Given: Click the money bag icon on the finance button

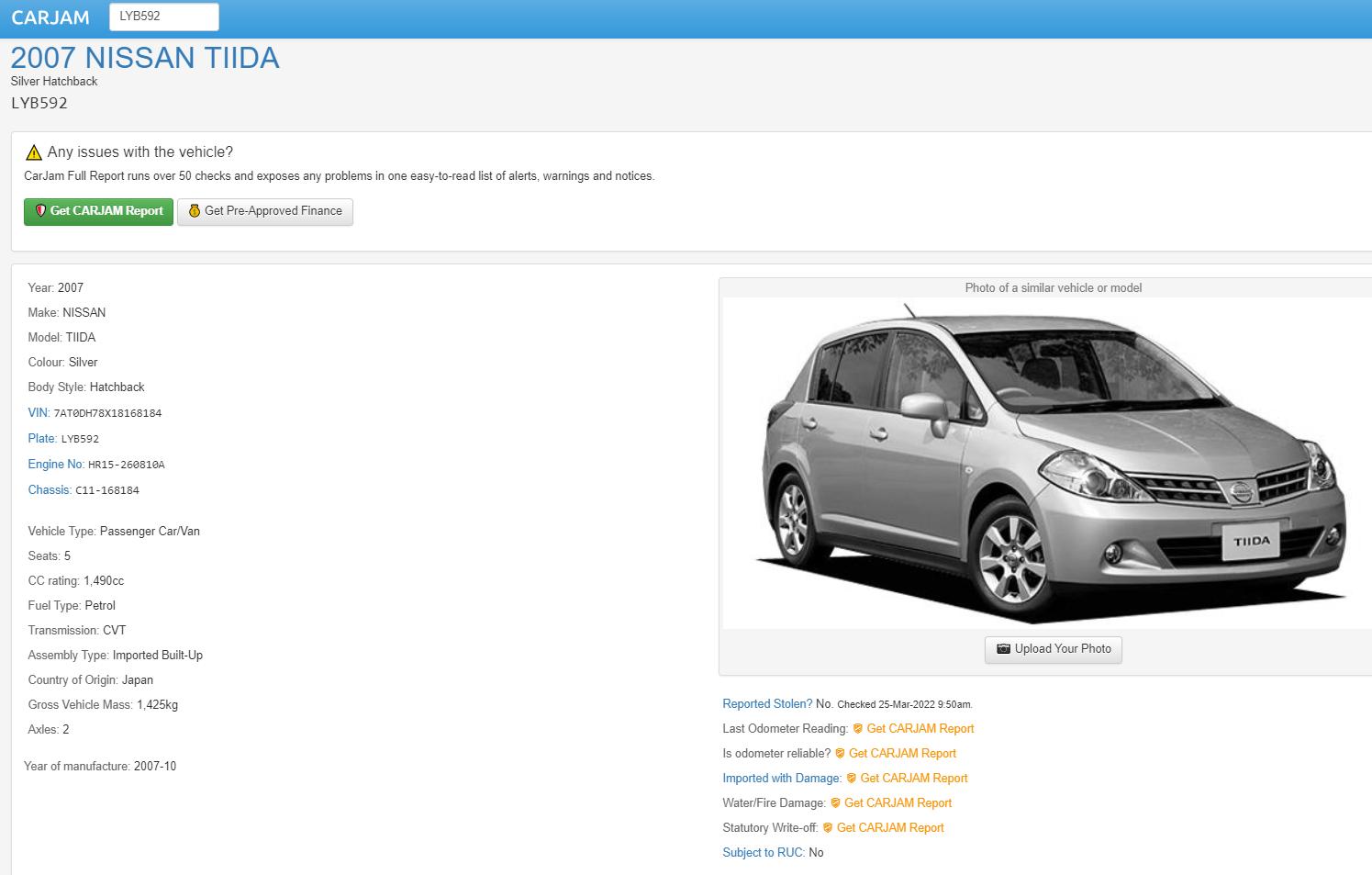Looking at the screenshot, I should (195, 211).
